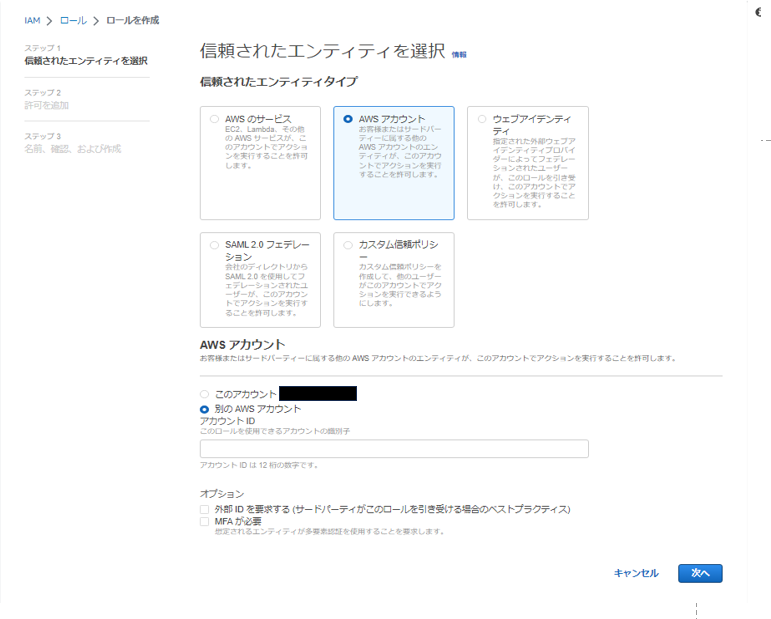Enable the 外部 ID を要求する checkbox
This screenshot has height=619, width=771.
(x=205, y=509)
